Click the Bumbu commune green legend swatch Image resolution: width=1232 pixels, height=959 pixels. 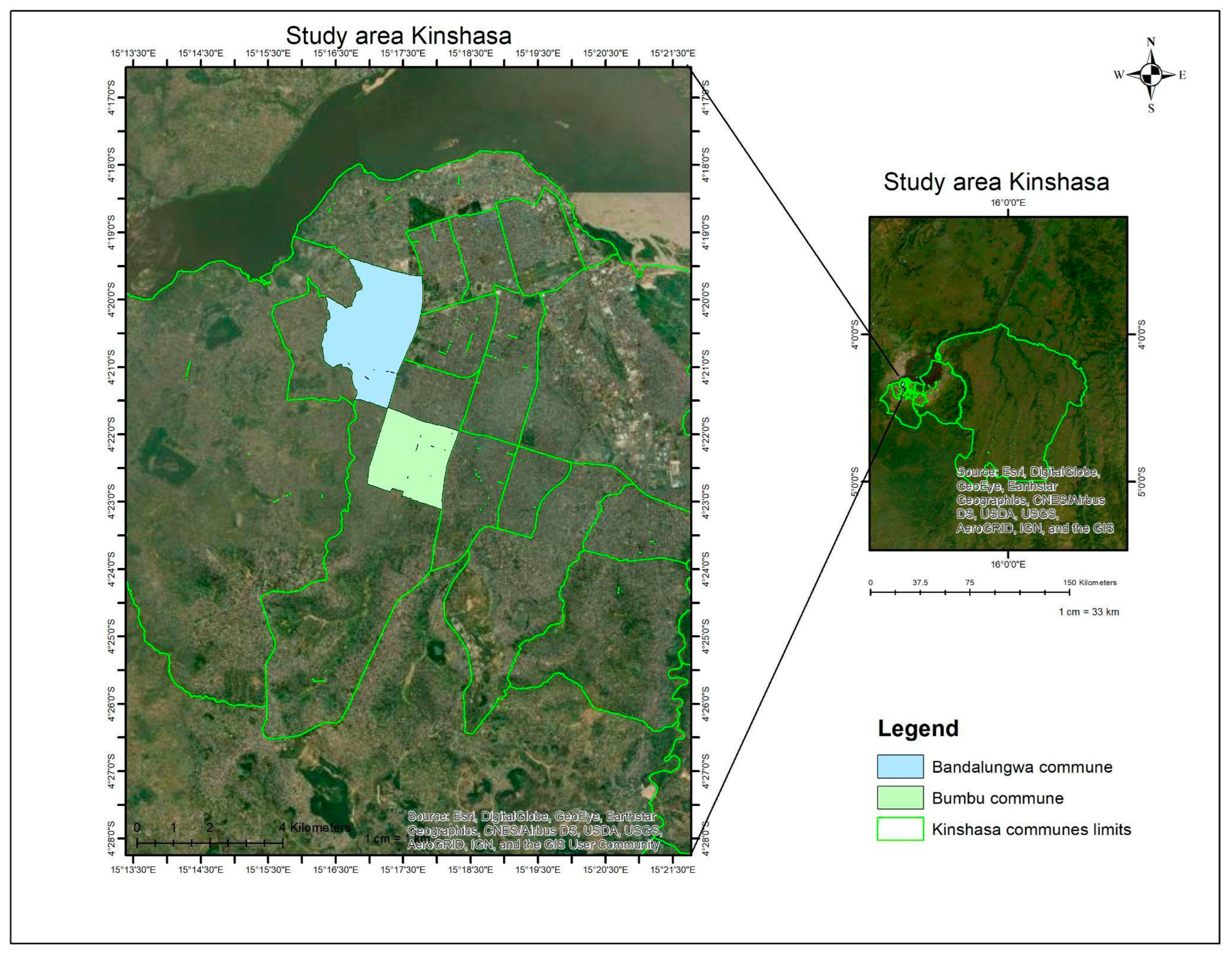point(900,798)
